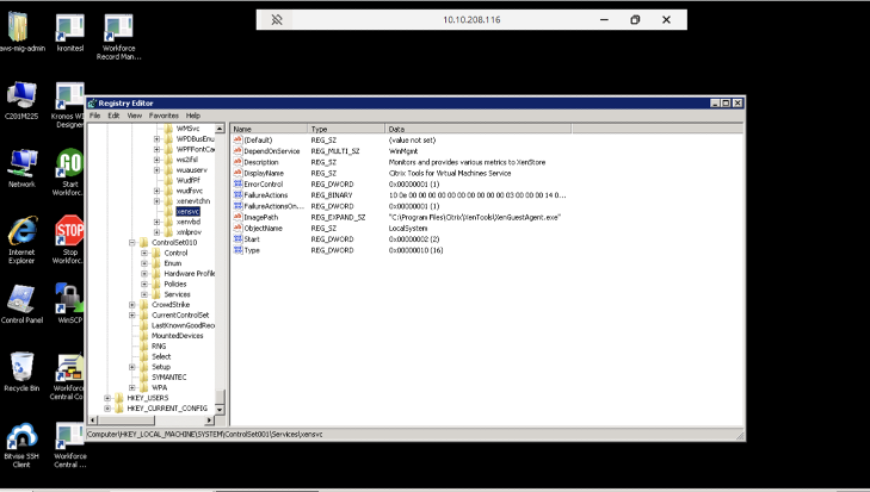Click the xensvc folder icon in tree
Image resolution: width=870 pixels, height=492 pixels.
tap(169, 211)
